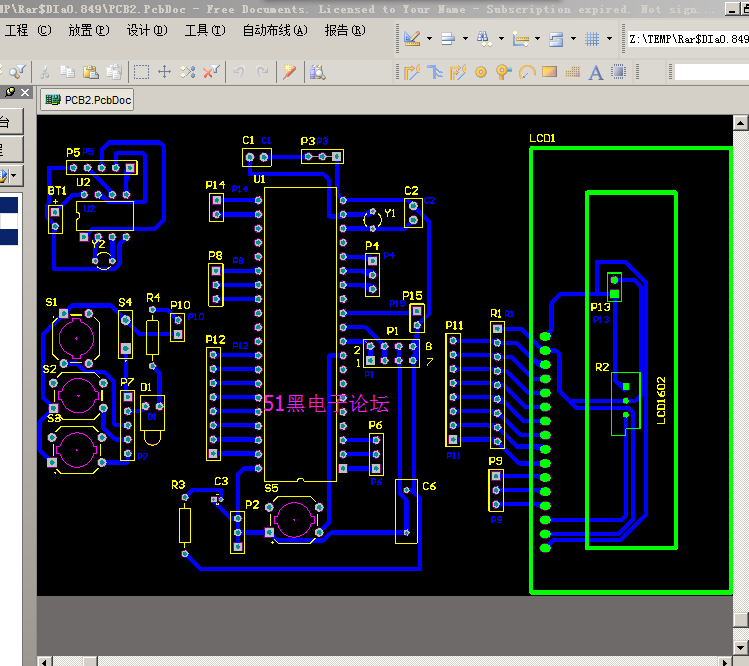The image size is (749, 666).
Task: Open the grid settings dropdown arrow
Action: point(609,40)
